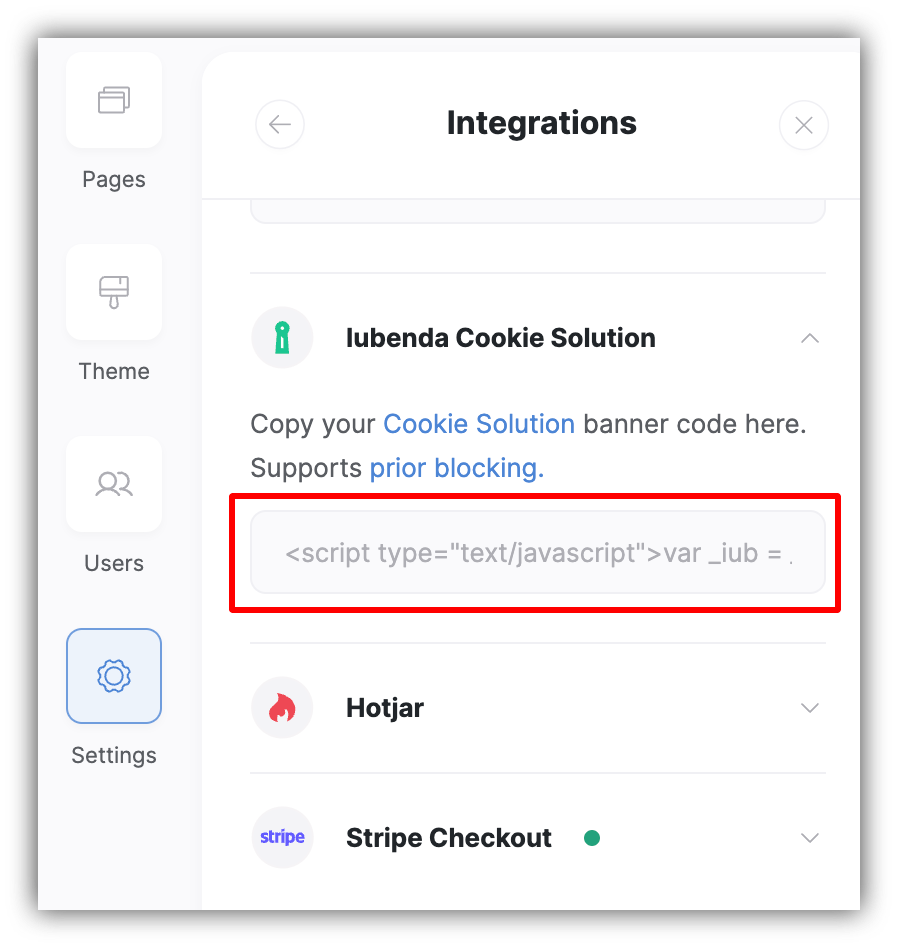Expand the Stripe Checkout section

click(x=810, y=838)
